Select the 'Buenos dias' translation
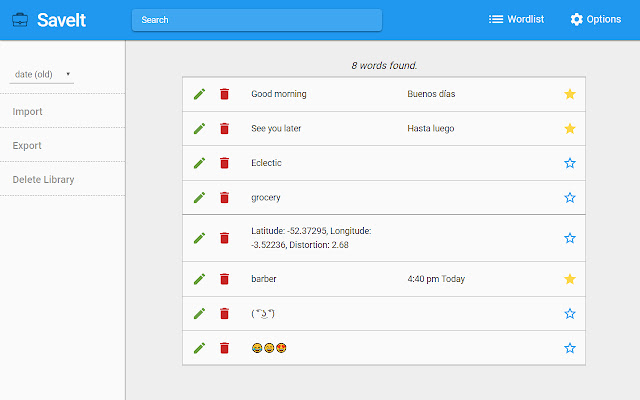This screenshot has height=400, width=640. click(x=431, y=94)
